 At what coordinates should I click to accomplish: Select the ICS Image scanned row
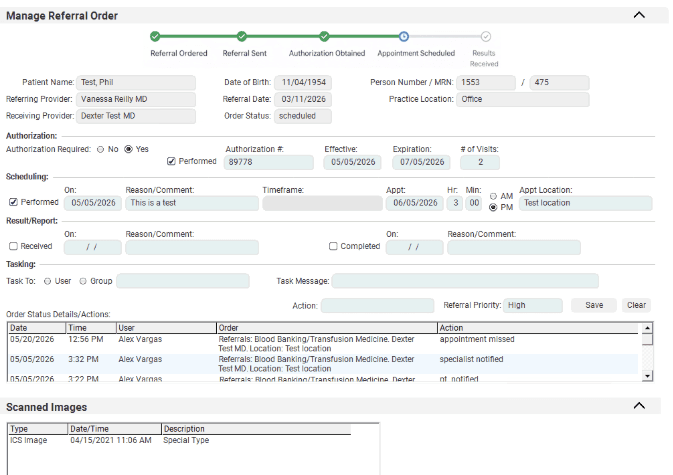179,440
